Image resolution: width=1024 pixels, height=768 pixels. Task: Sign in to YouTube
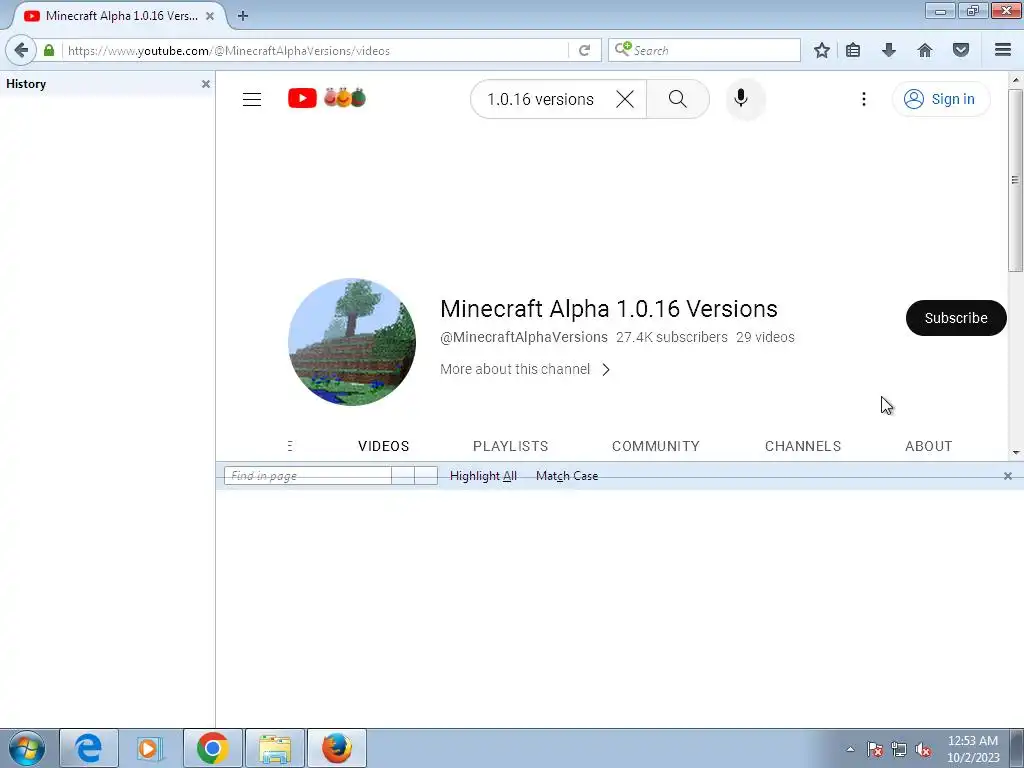(x=941, y=99)
